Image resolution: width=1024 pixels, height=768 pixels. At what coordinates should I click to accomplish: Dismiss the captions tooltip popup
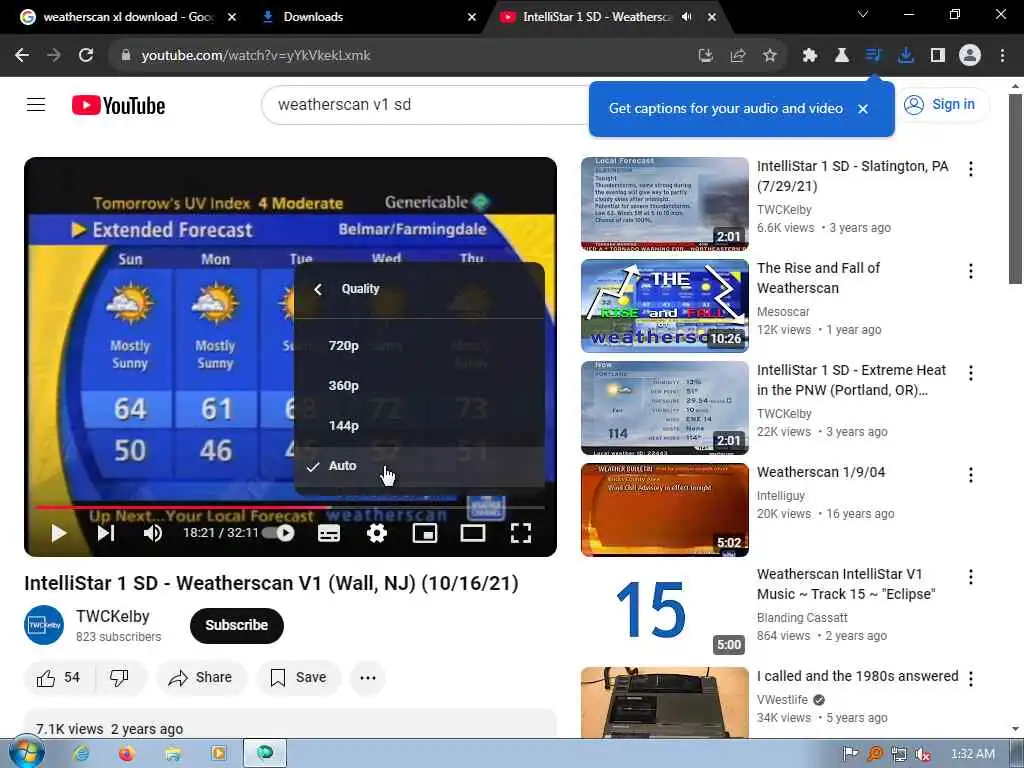(863, 109)
